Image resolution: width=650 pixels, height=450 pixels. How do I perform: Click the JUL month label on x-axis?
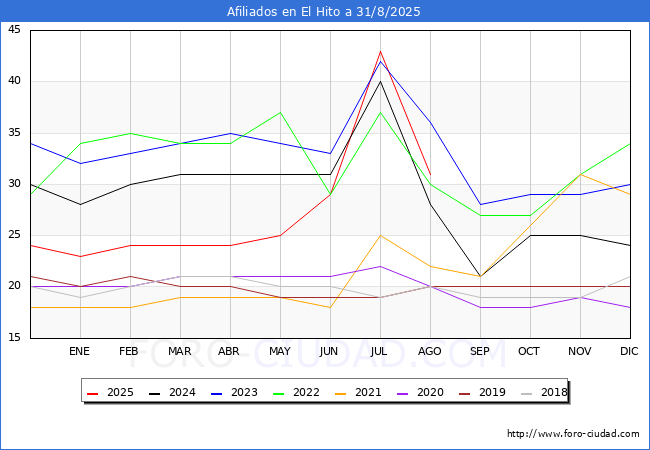(x=380, y=352)
